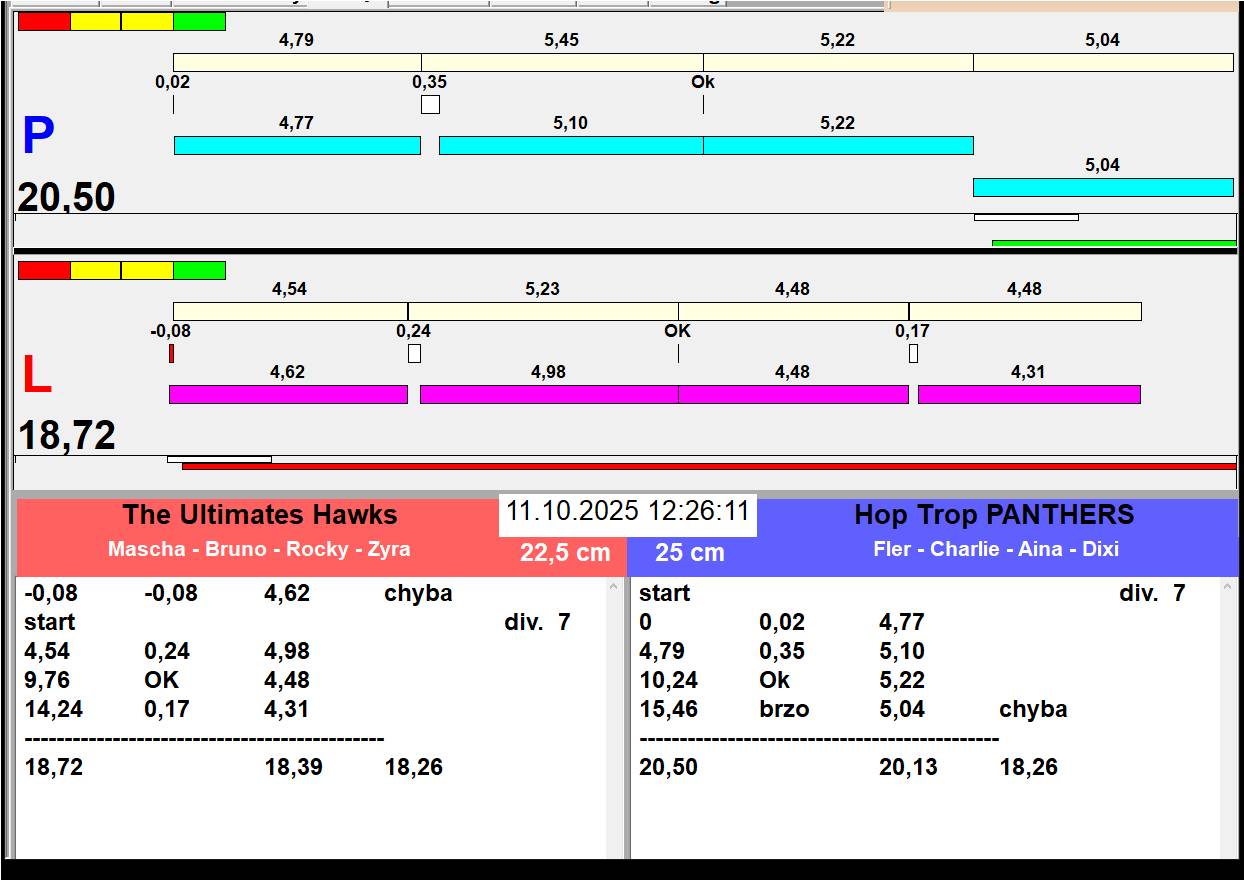Click the red start light in lane L
The width and height of the screenshot is (1244, 880).
[x=45, y=270]
